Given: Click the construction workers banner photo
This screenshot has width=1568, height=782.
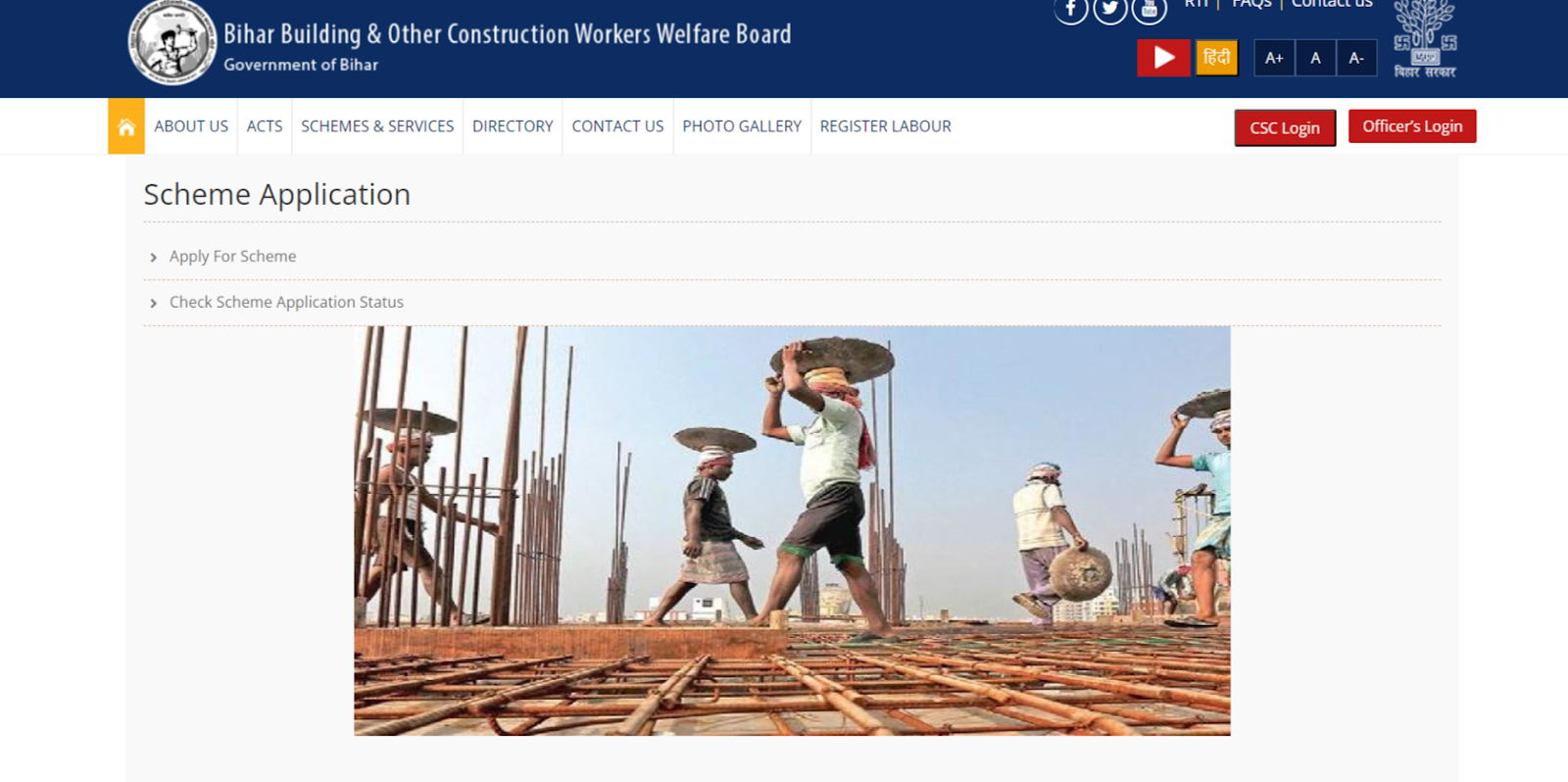Looking at the screenshot, I should tap(792, 531).
